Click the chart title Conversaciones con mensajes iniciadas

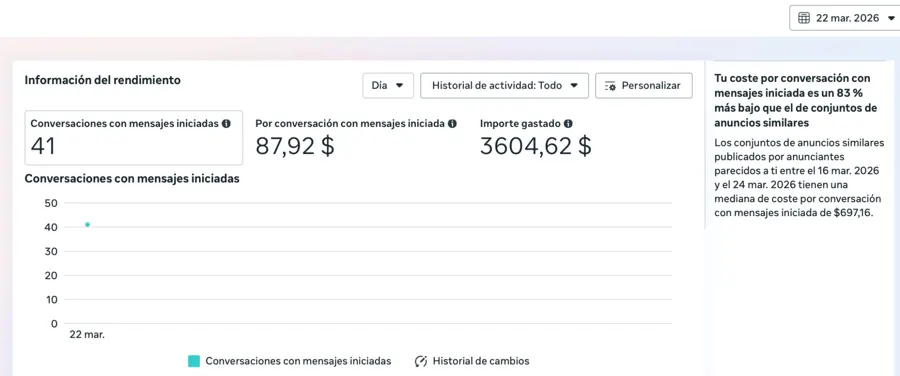pyautogui.click(x=132, y=179)
